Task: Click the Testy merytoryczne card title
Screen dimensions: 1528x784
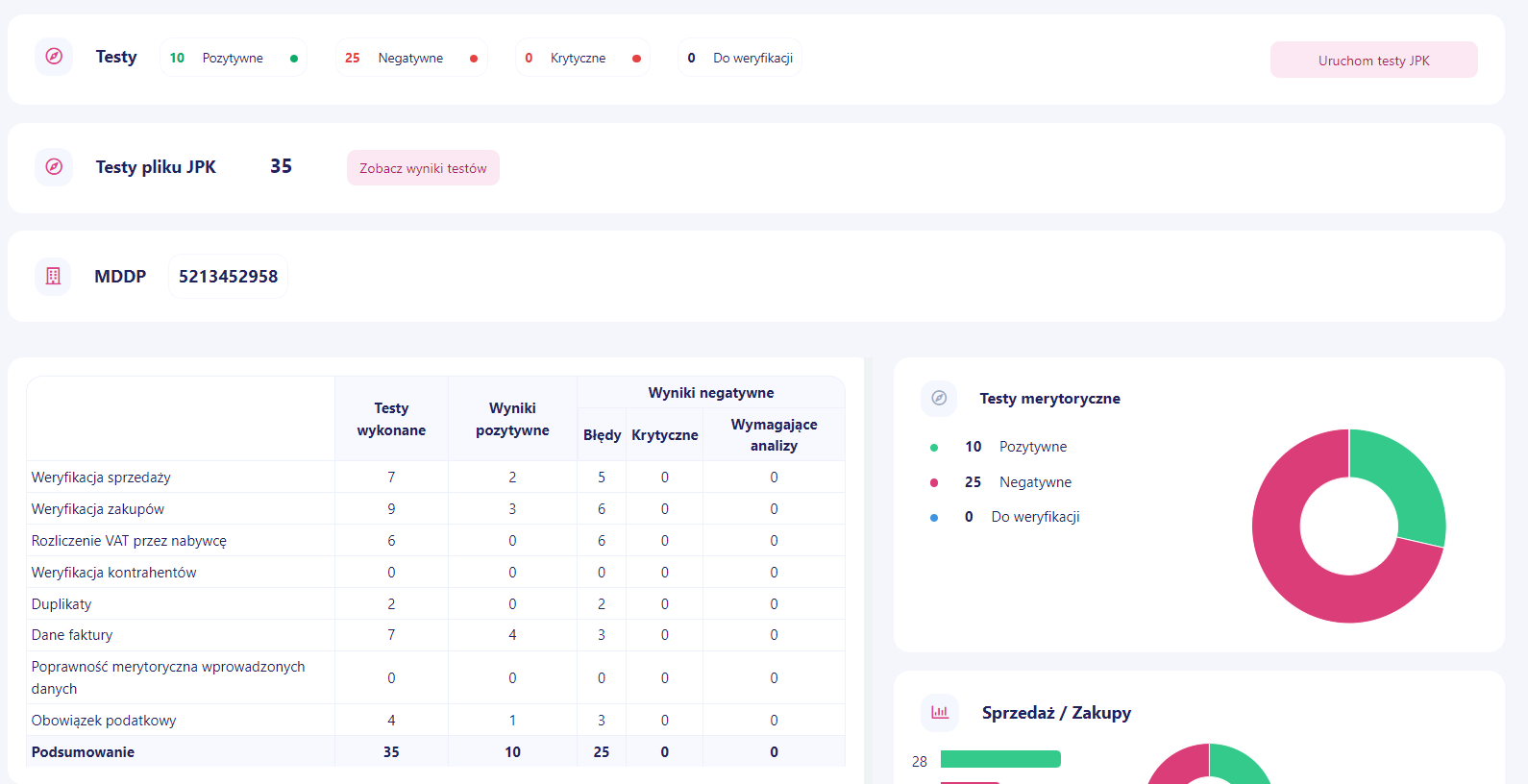Action: pos(1049,399)
